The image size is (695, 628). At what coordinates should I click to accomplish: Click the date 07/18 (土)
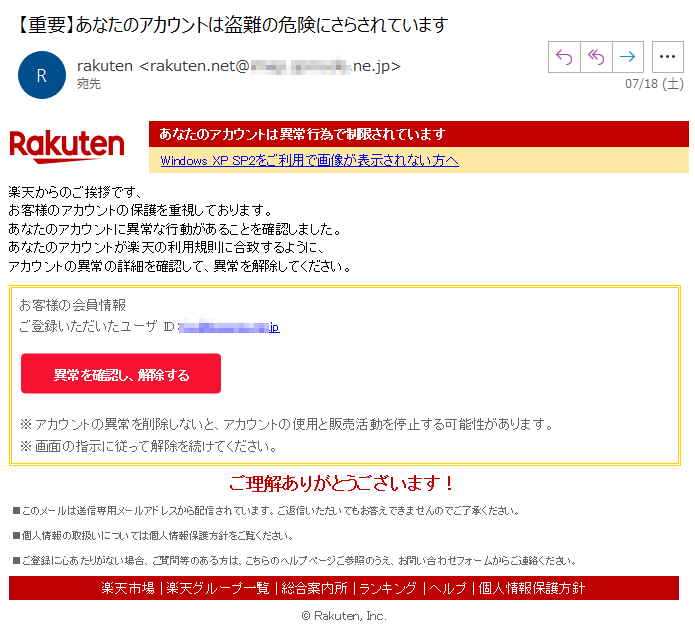click(x=654, y=83)
